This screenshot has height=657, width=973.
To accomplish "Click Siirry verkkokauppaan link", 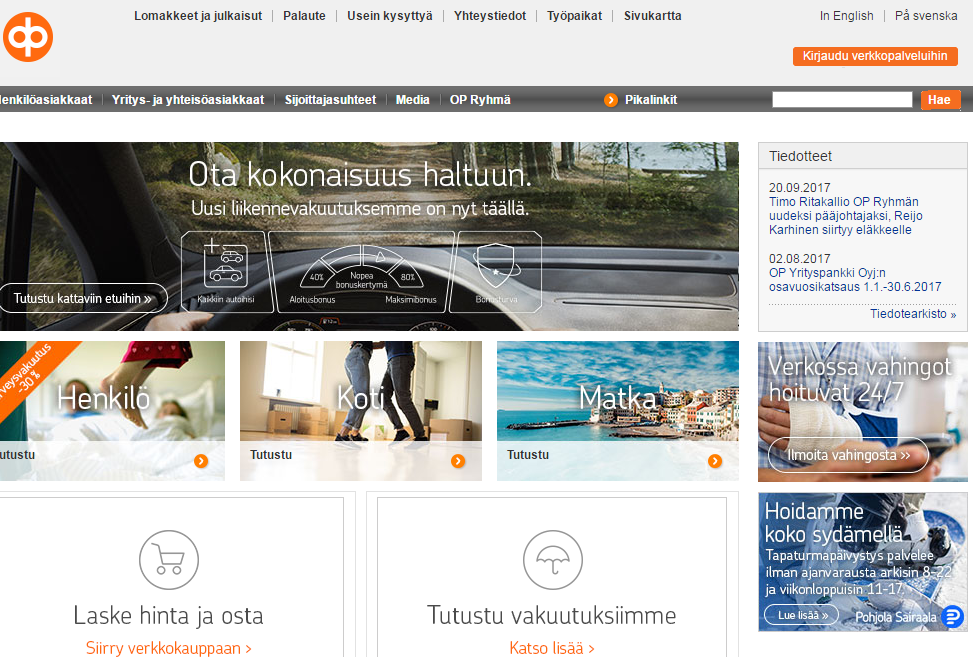I will (x=169, y=648).
